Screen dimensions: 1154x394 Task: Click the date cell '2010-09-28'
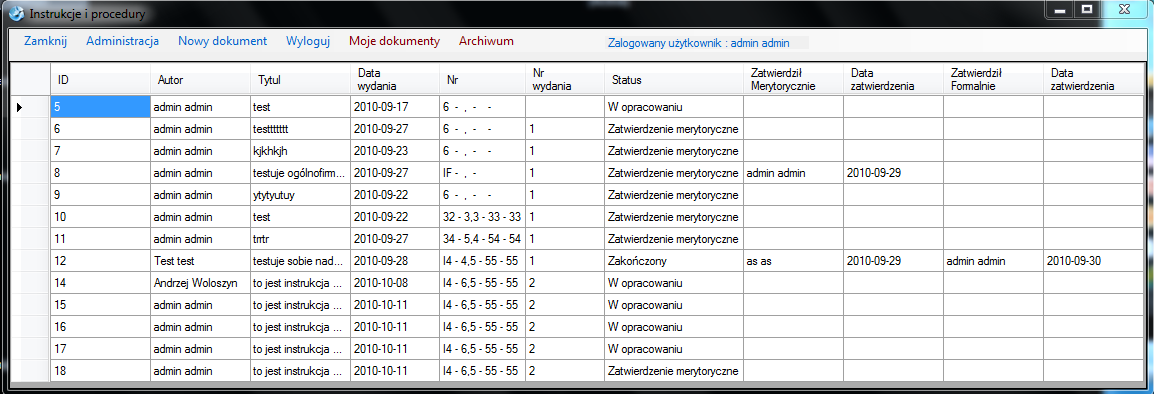point(394,260)
